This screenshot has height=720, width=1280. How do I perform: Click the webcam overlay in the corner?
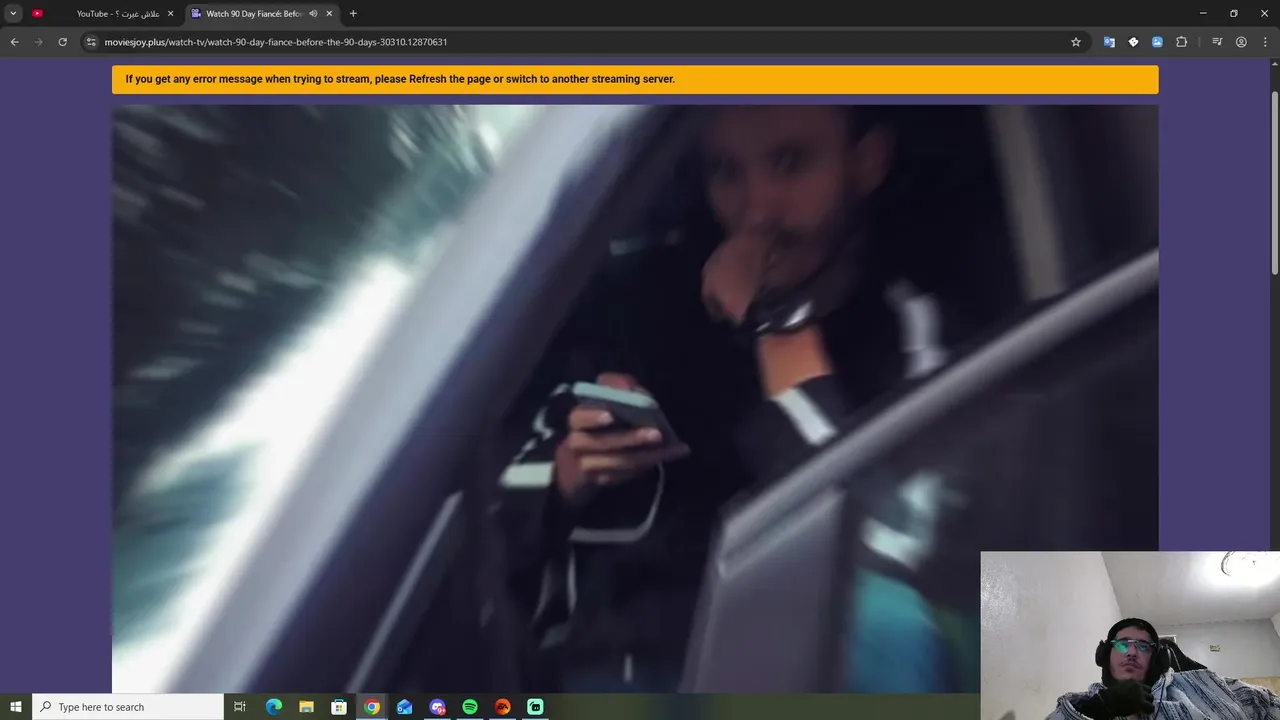tap(1130, 636)
